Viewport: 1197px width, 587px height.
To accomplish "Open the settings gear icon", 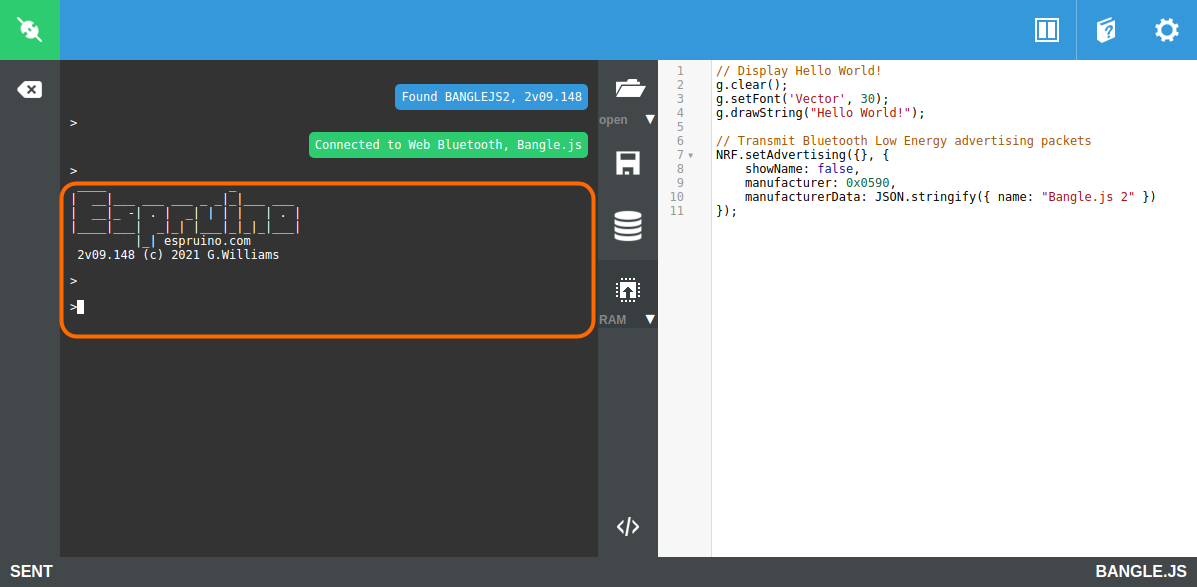I will [1166, 31].
